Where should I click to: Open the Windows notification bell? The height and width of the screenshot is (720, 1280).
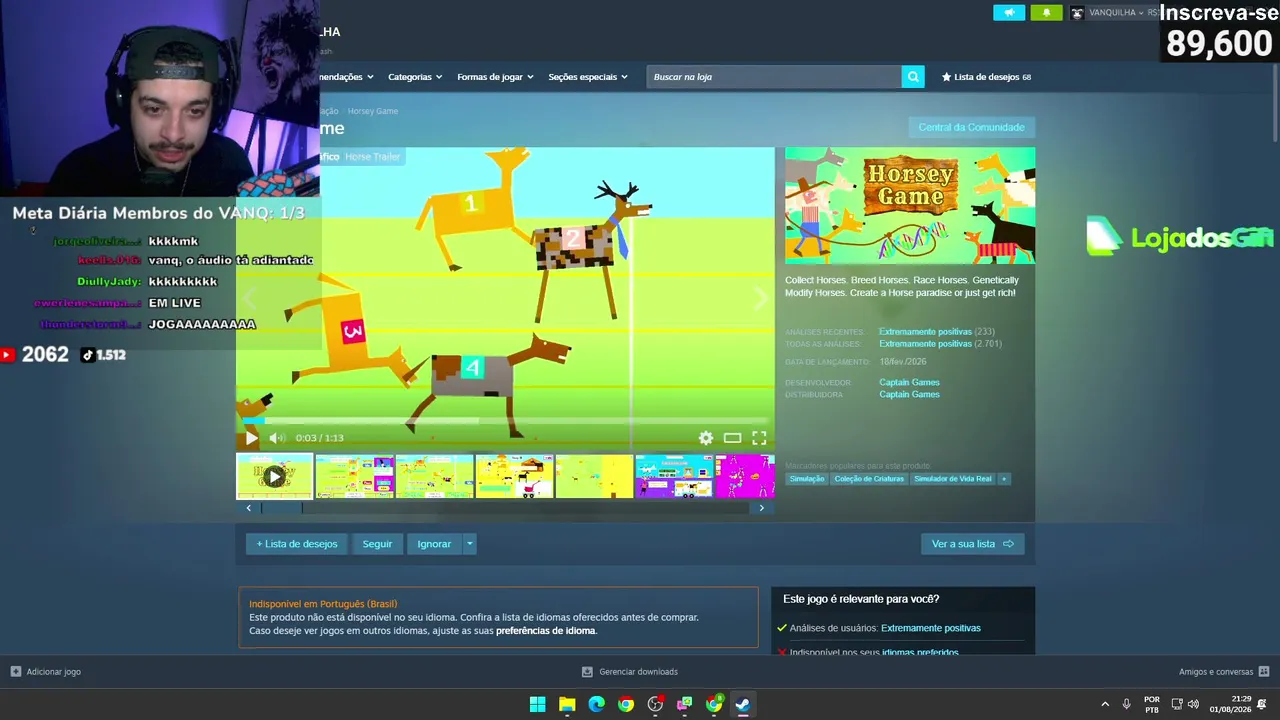coord(1262,704)
